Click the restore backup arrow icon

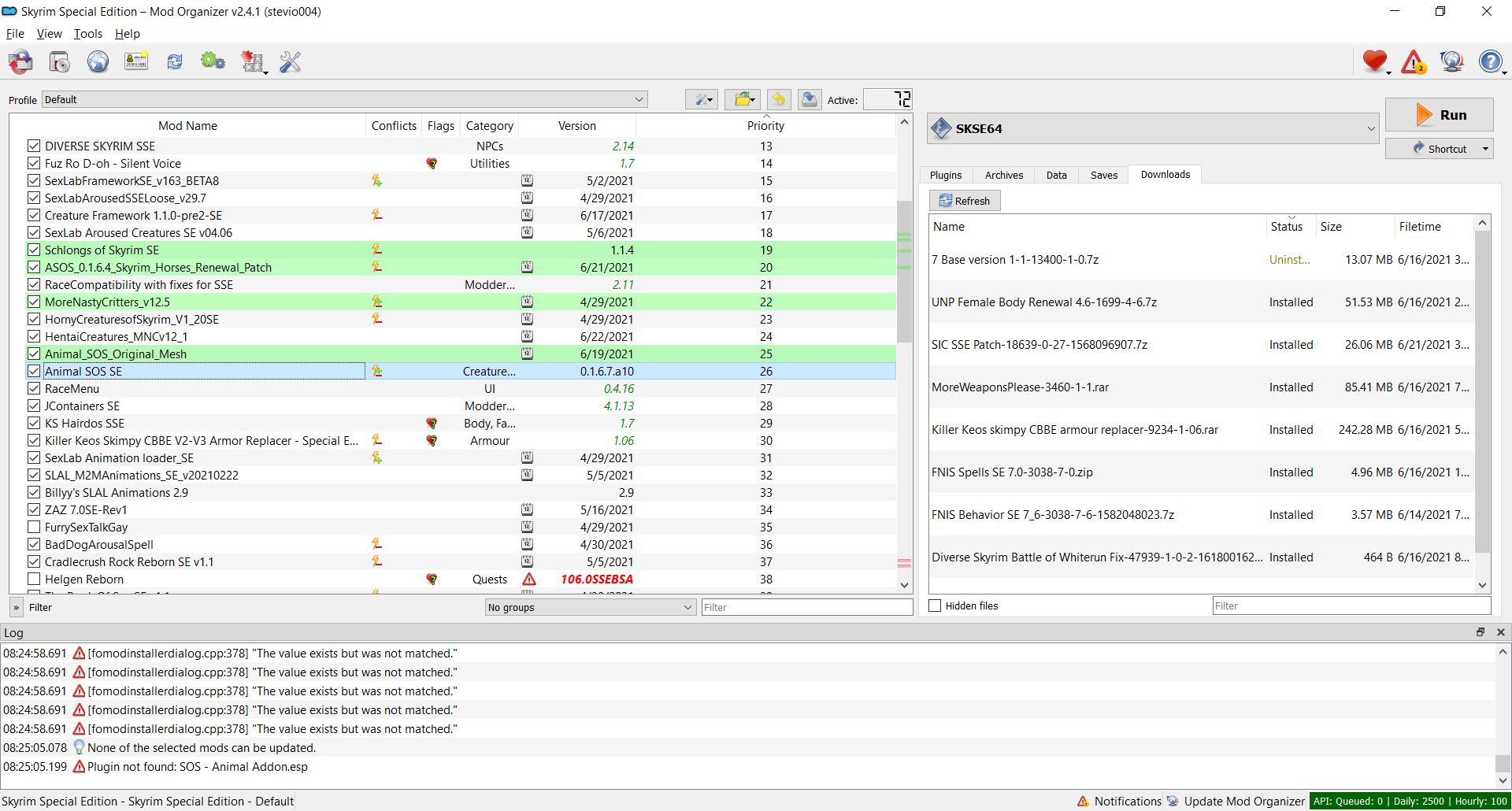779,99
